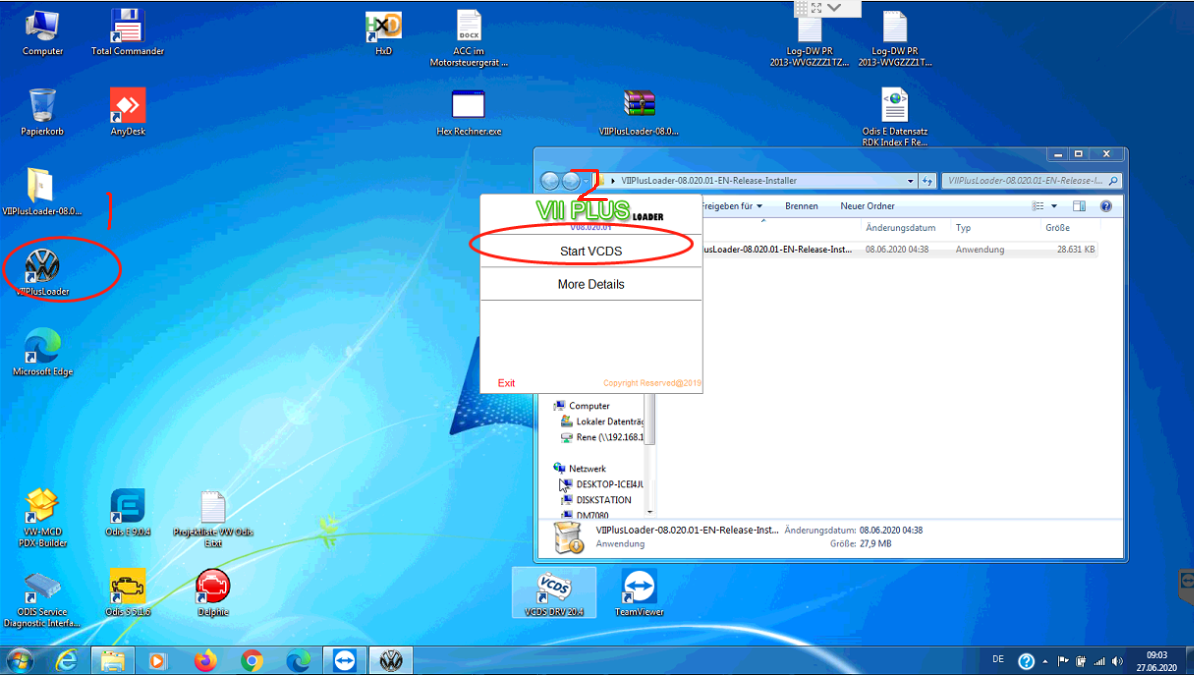Image resolution: width=1194 pixels, height=675 pixels.
Task: Click the Brennen toolbar item
Action: [x=801, y=206]
